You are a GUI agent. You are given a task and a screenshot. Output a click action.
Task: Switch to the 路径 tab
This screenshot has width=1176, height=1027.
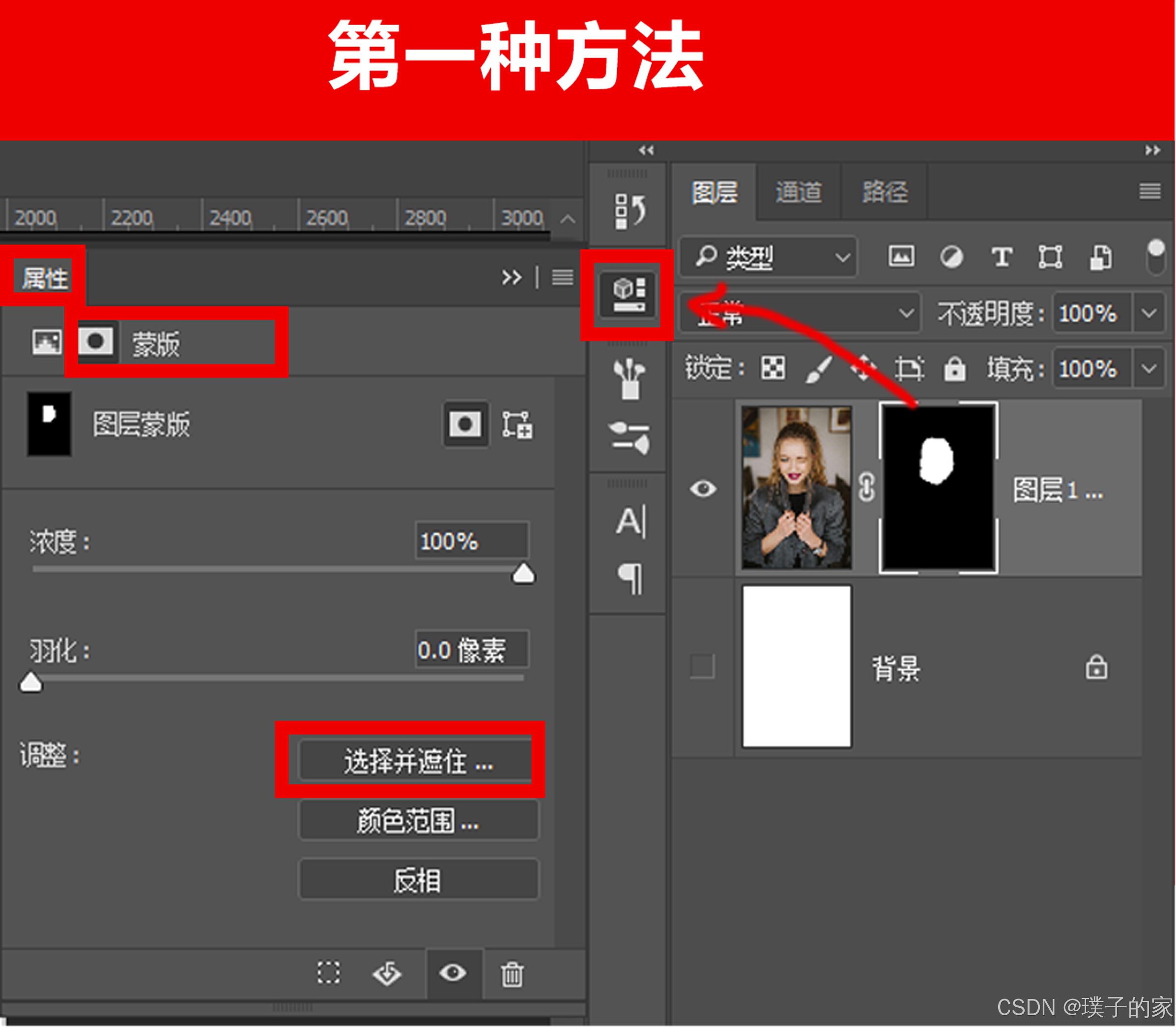click(x=885, y=192)
